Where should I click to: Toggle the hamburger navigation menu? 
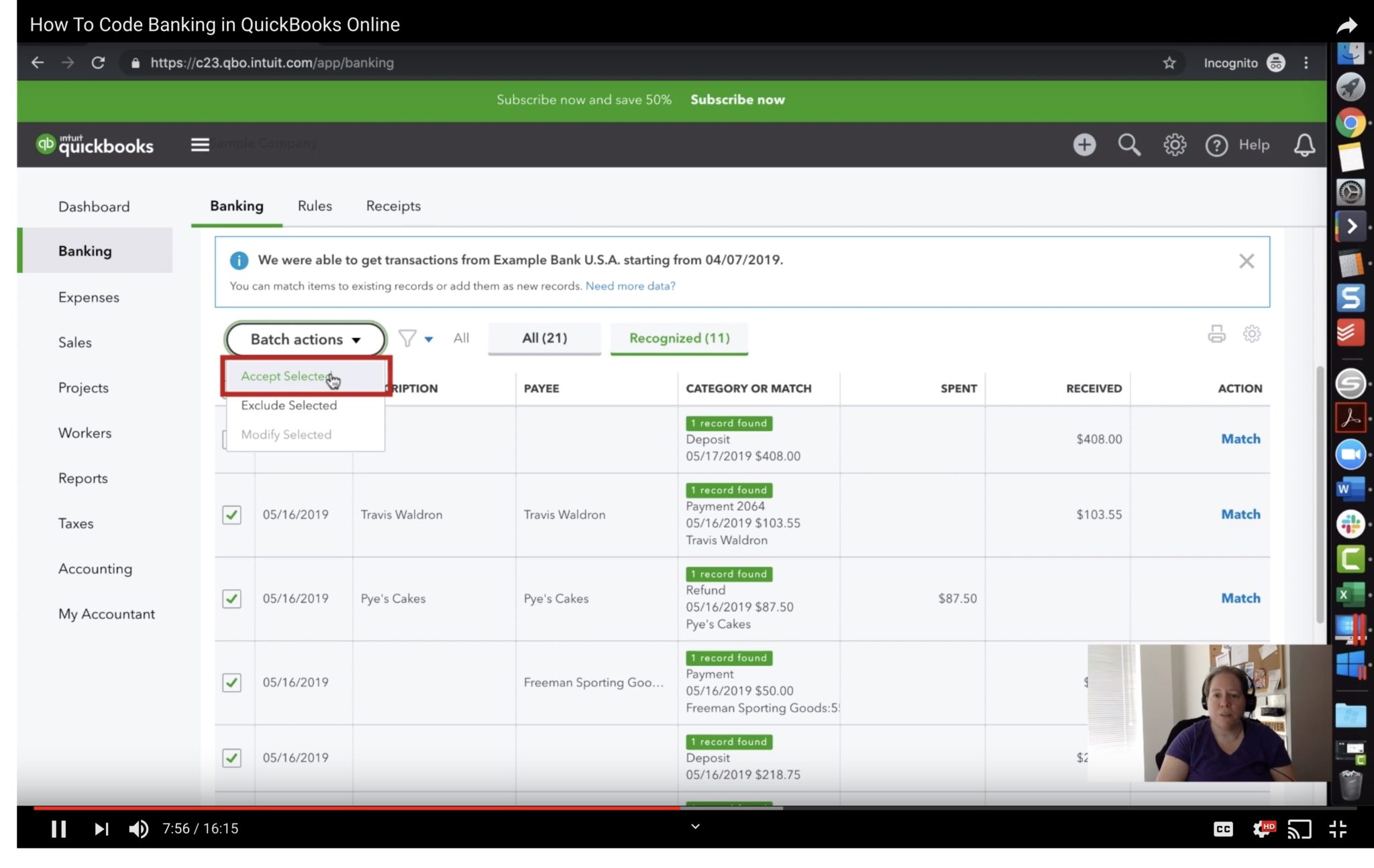point(200,144)
